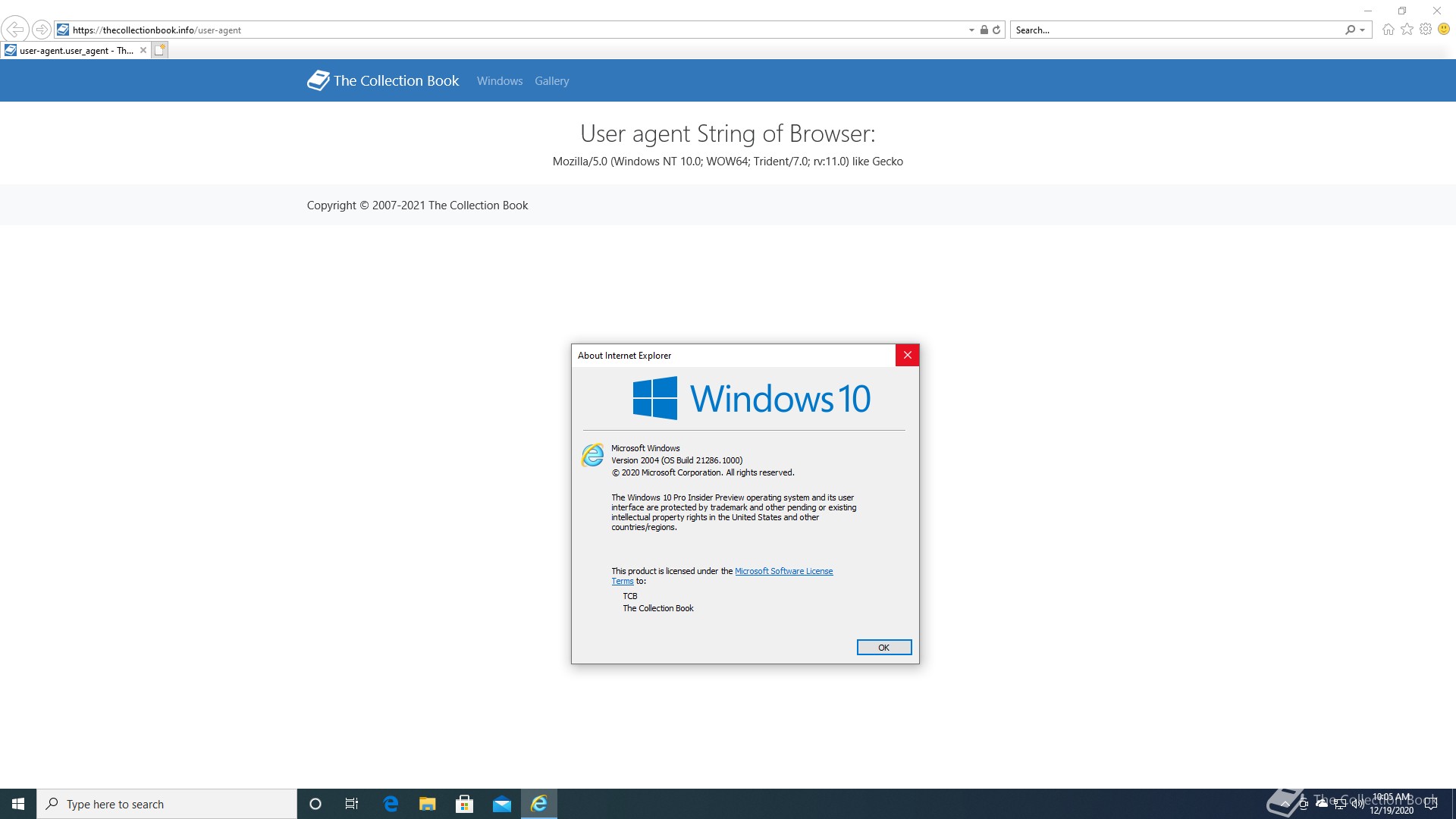Open Favorites with the star icon
Screen dimensions: 1456x819
(1407, 30)
